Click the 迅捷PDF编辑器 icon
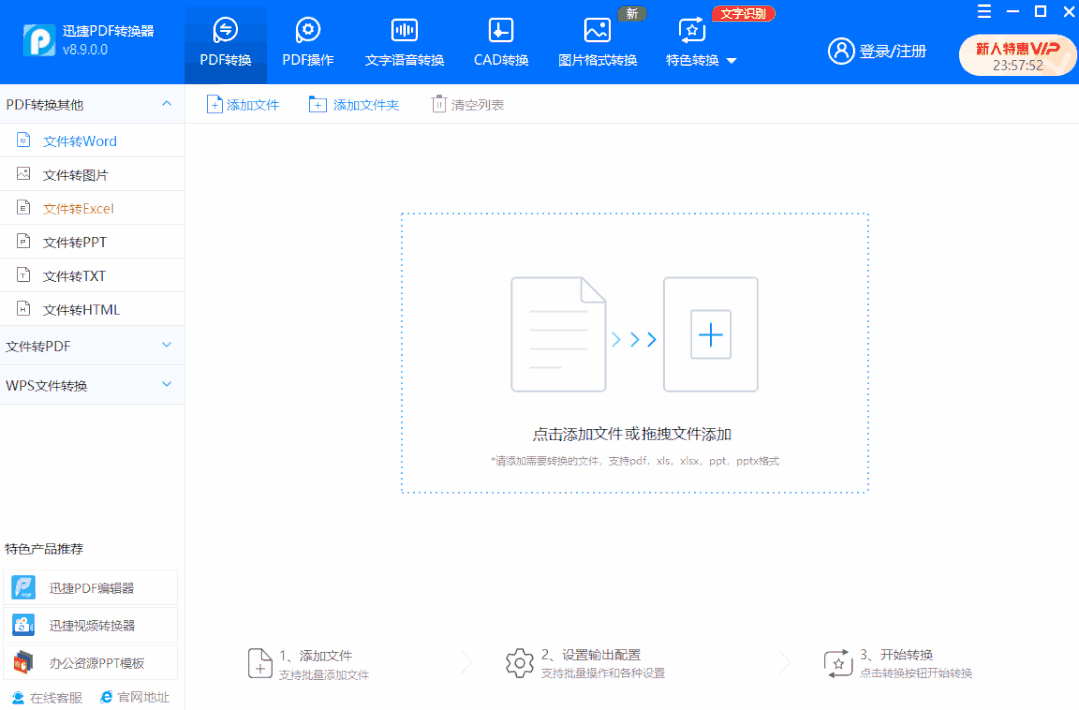The width and height of the screenshot is (1079, 710). (x=23, y=588)
